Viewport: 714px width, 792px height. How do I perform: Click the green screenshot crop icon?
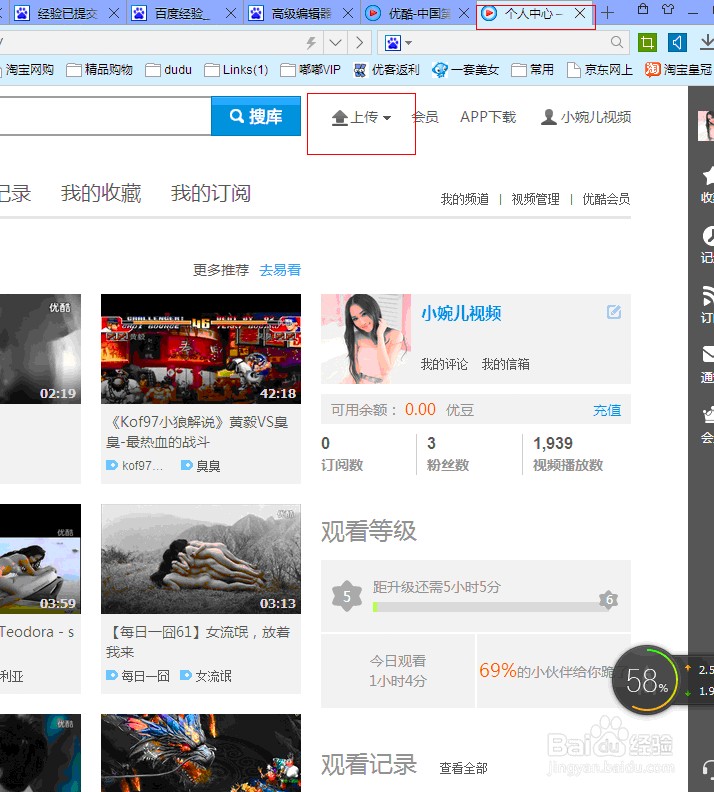[647, 42]
